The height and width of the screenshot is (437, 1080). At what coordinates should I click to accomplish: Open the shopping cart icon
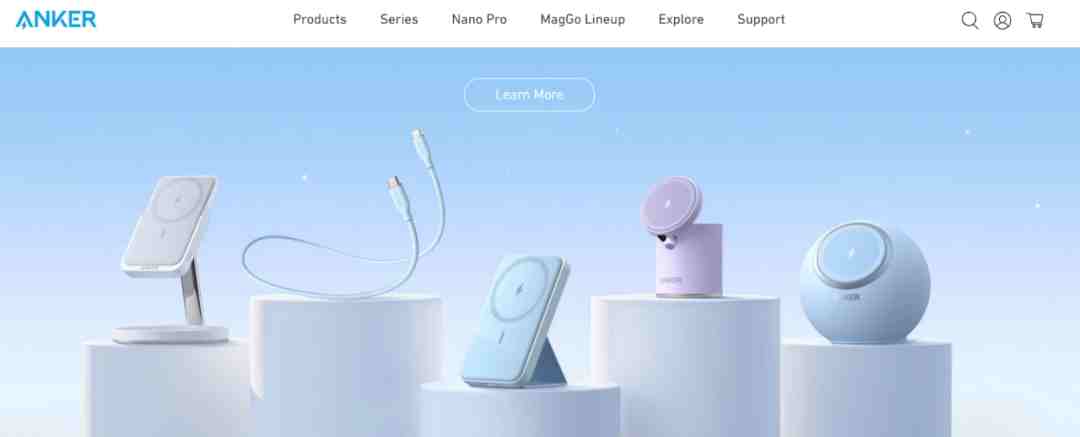(1035, 20)
